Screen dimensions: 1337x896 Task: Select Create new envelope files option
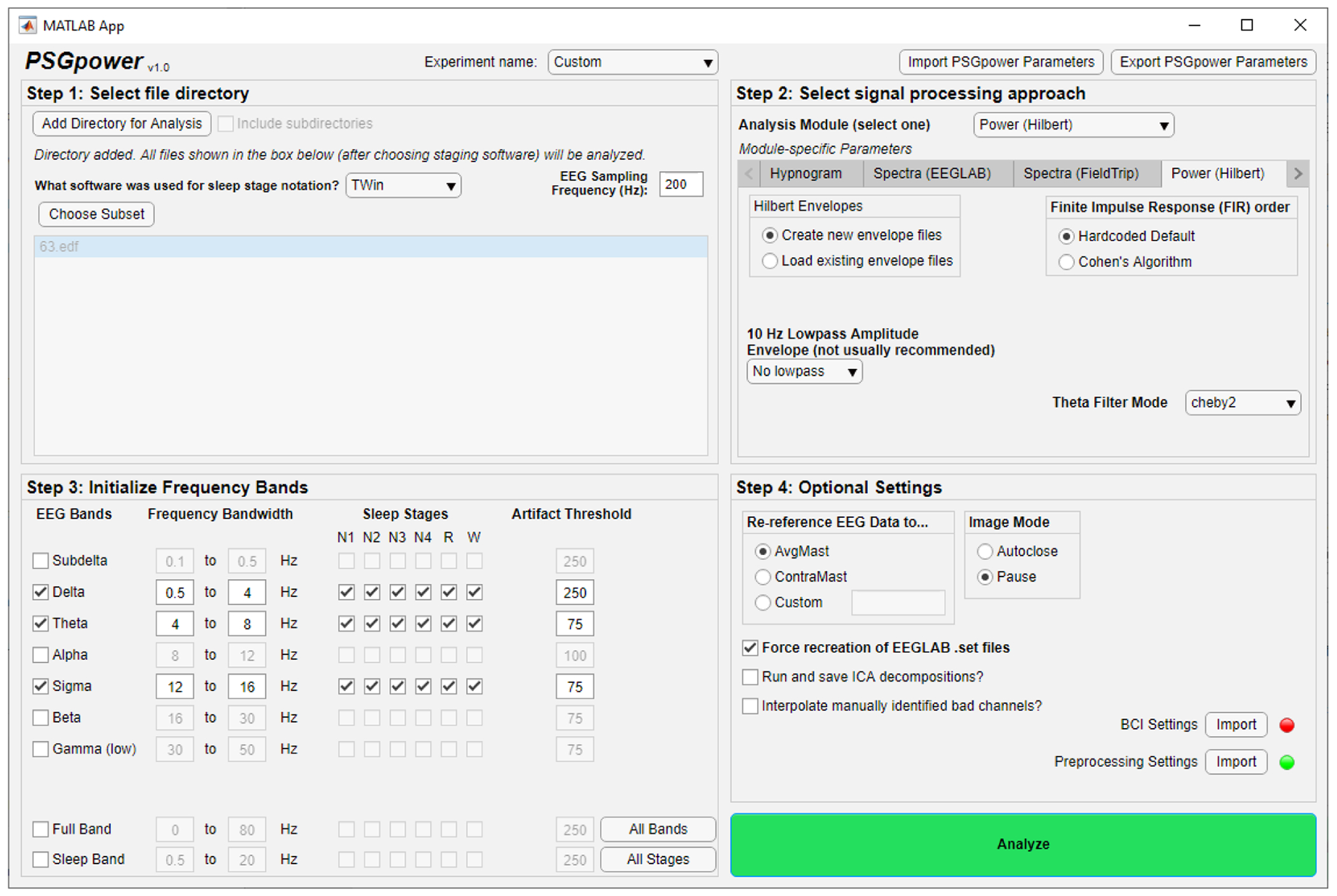770,235
